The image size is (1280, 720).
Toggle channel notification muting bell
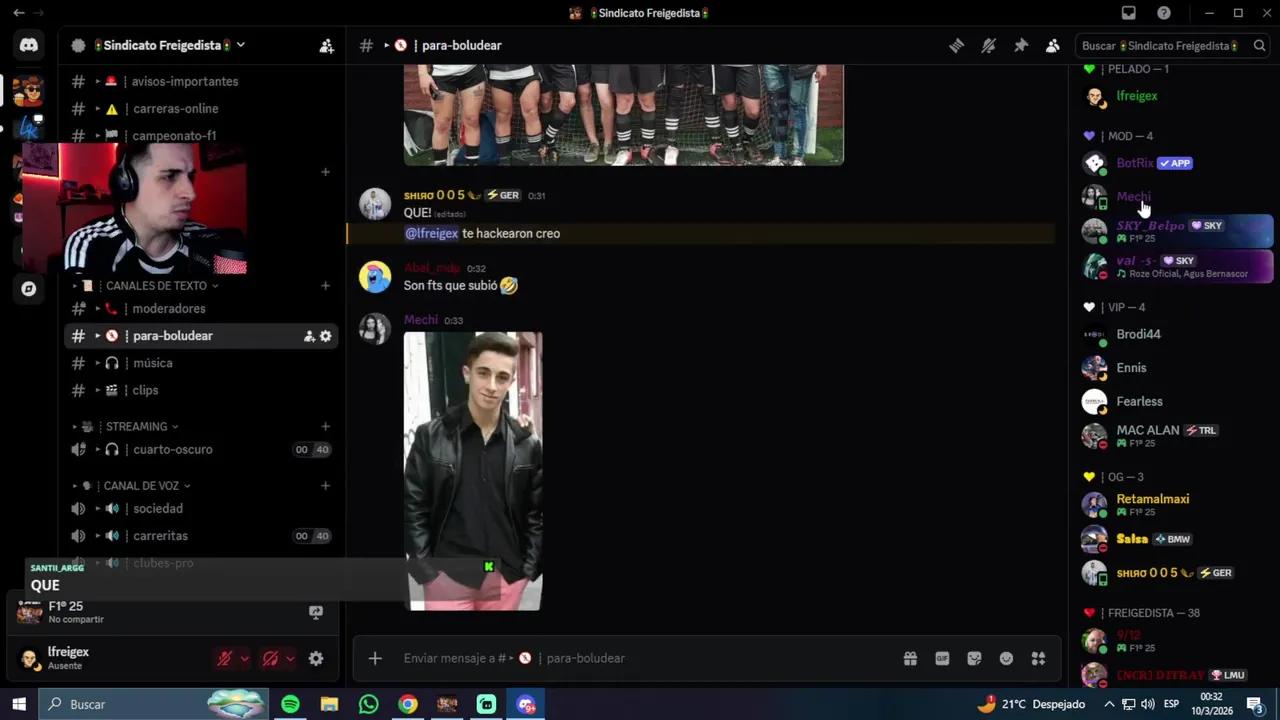(988, 45)
